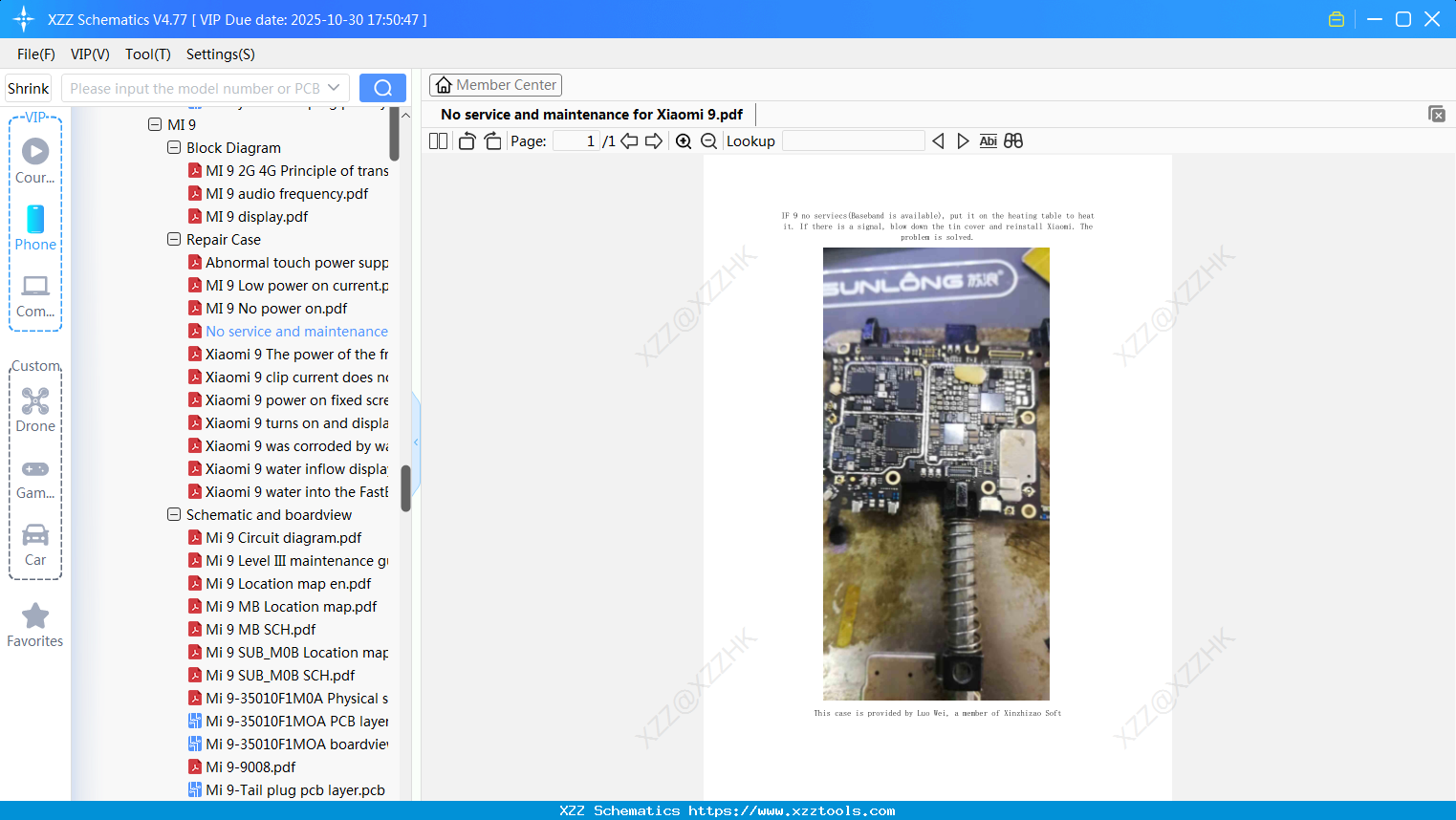Go to the next page arrow
1456x820 pixels.
[654, 141]
